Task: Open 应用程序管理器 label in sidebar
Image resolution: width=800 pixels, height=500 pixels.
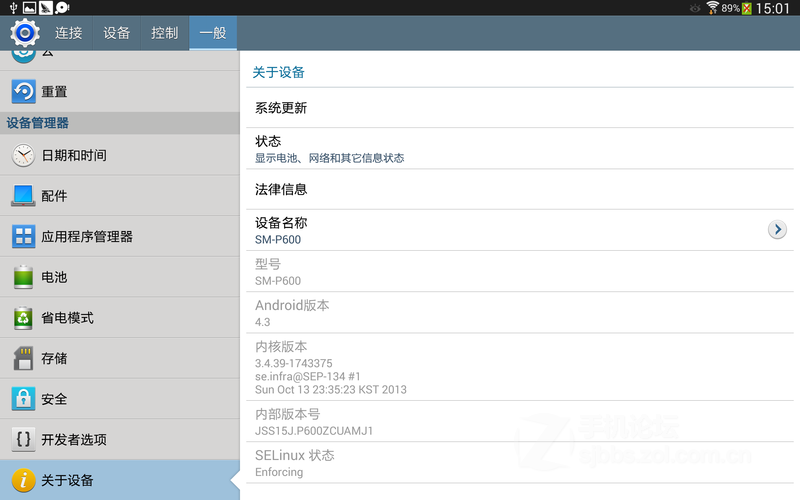Action: click(87, 237)
